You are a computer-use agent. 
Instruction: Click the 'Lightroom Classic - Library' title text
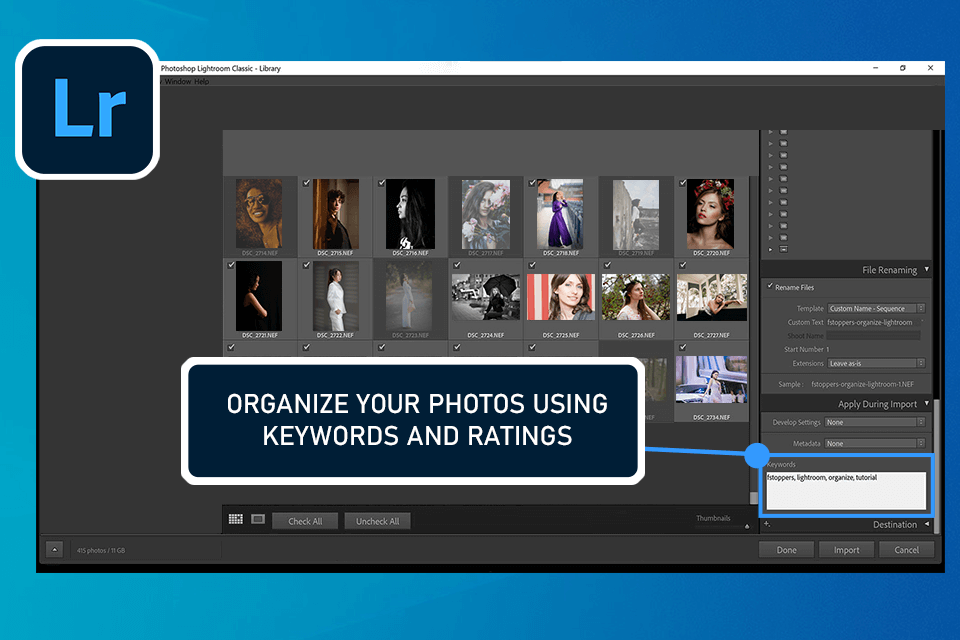tap(239, 69)
